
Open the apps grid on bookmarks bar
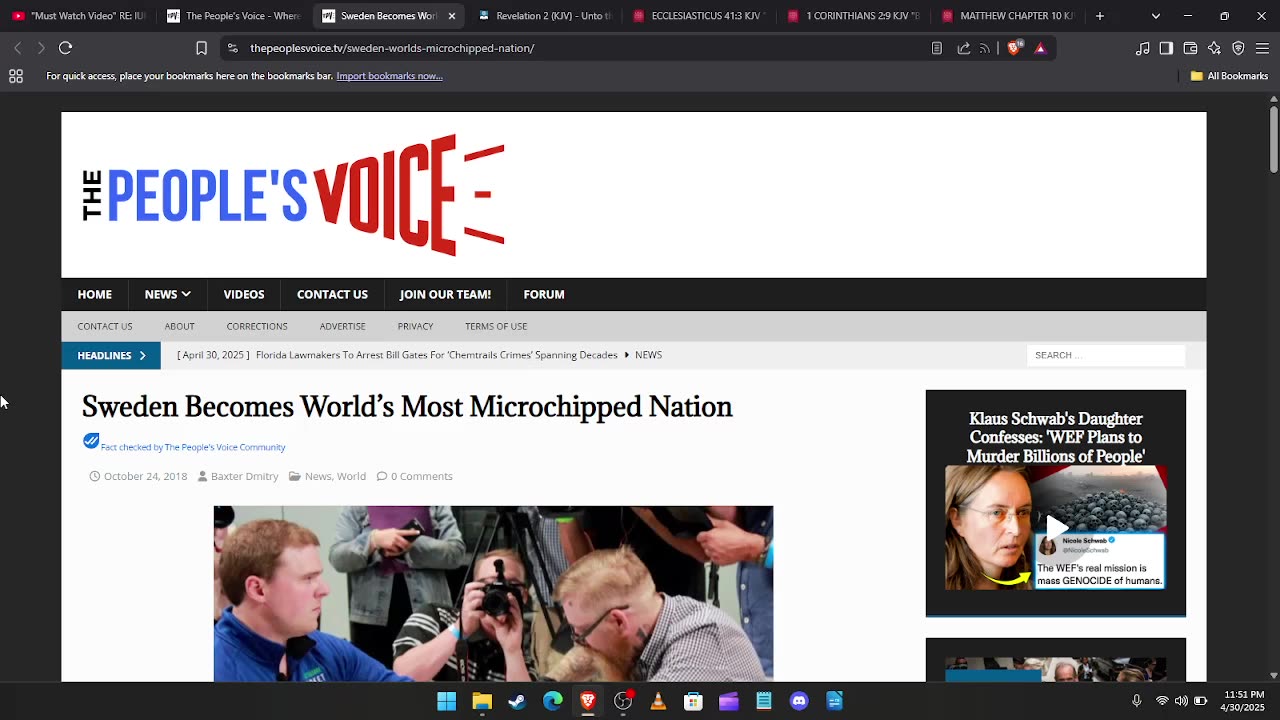click(x=16, y=76)
